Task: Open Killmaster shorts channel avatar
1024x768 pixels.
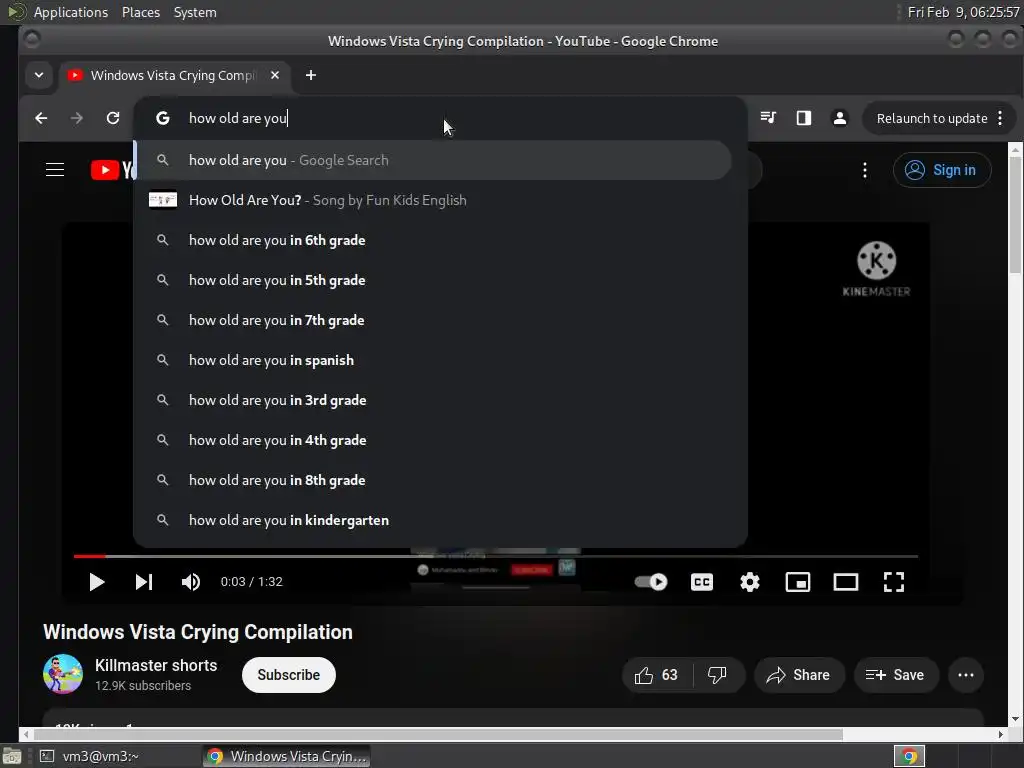Action: [x=63, y=674]
